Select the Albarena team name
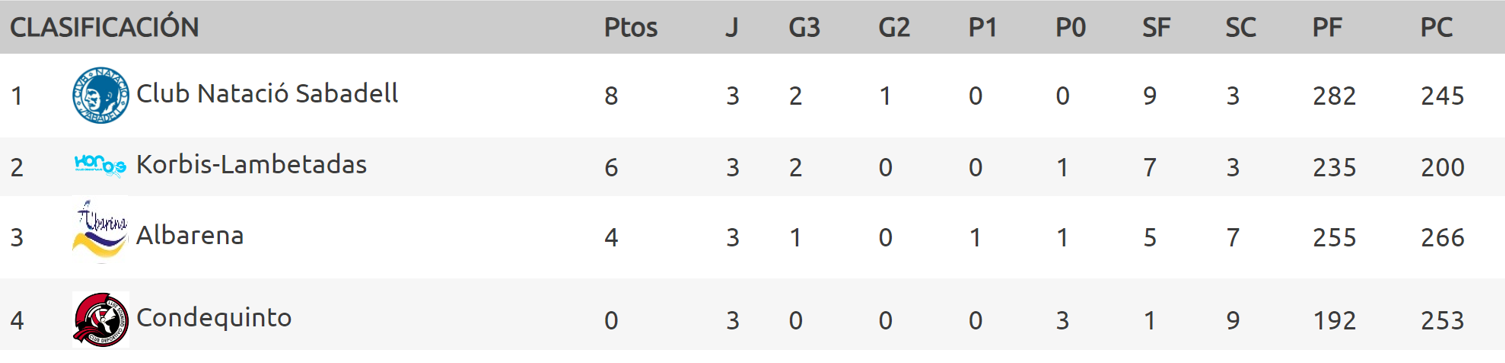Image resolution: width=1505 pixels, height=363 pixels. [190, 236]
